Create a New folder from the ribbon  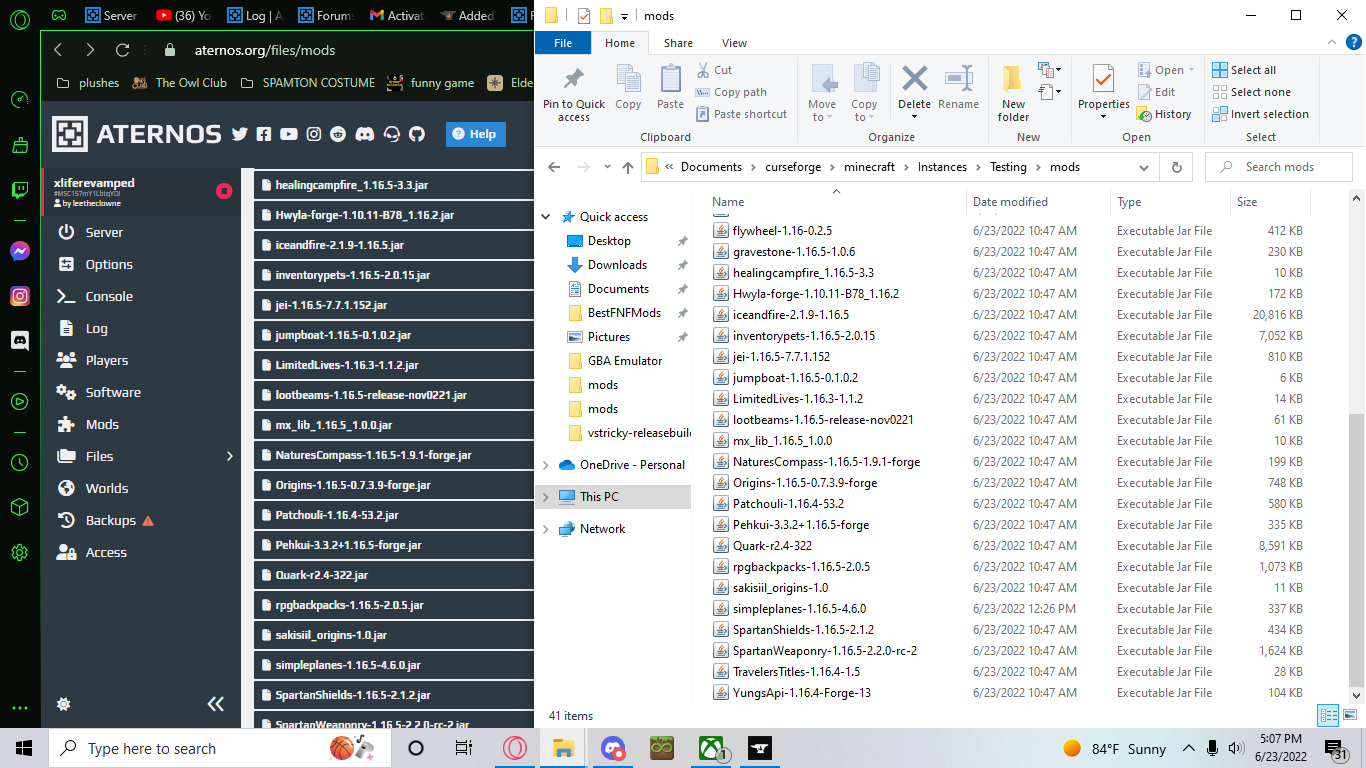click(x=1013, y=94)
